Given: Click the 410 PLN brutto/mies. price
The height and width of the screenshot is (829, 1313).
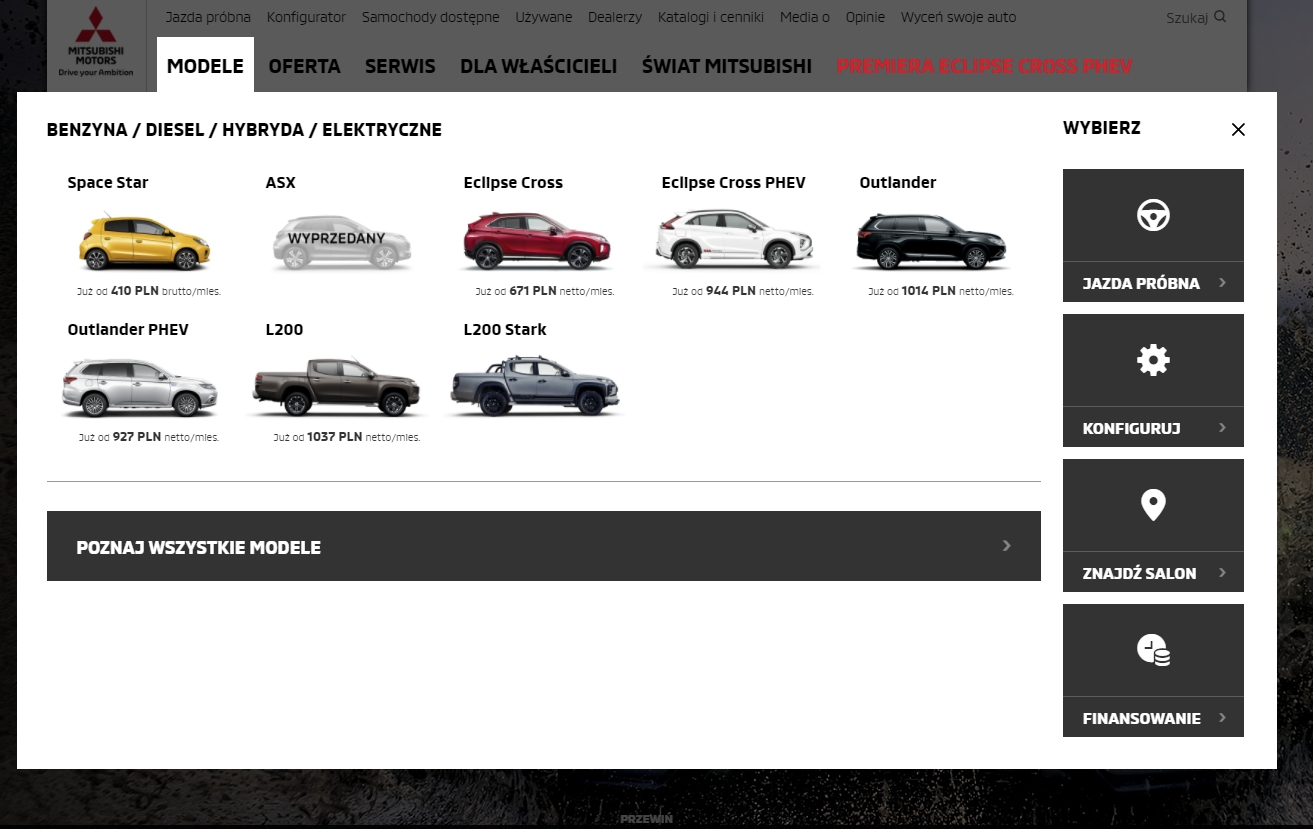Looking at the screenshot, I should pos(149,291).
